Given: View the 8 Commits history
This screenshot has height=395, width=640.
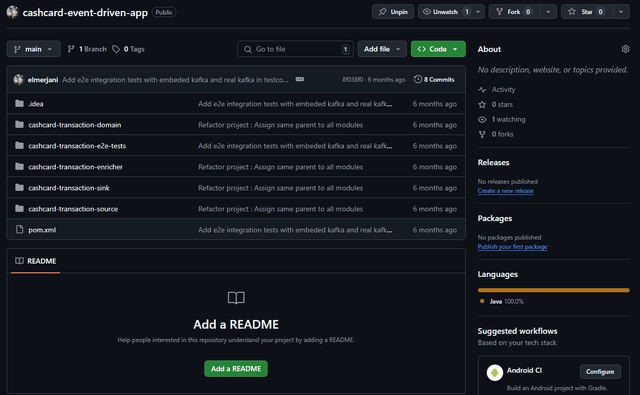Looking at the screenshot, I should [x=434, y=80].
